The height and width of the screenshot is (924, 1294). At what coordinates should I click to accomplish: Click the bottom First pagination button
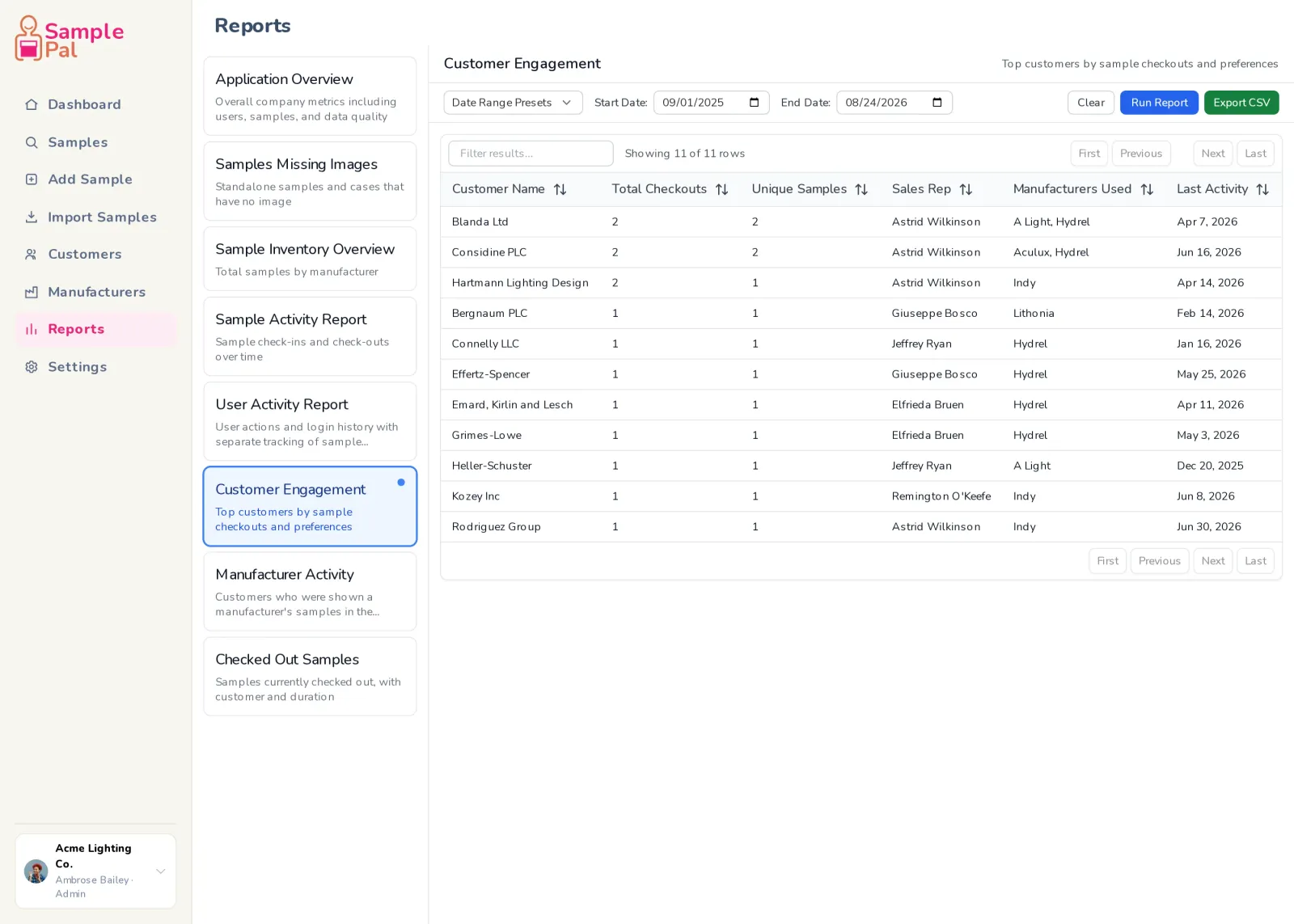pos(1108,561)
